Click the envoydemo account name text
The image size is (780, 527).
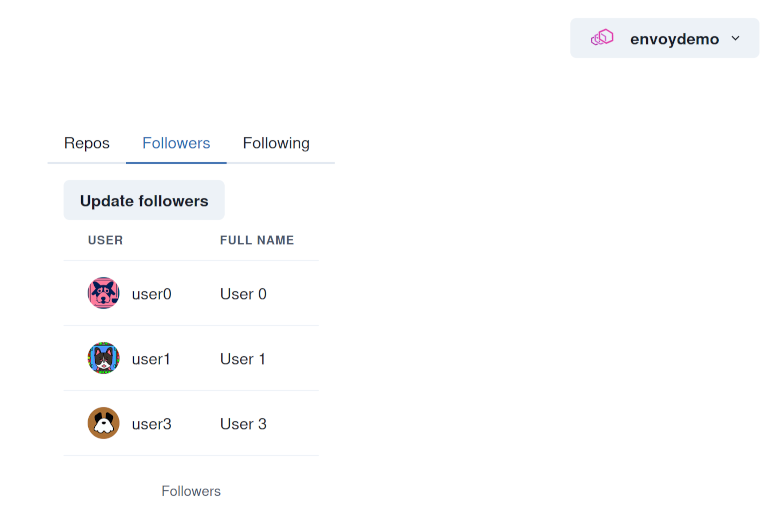[x=674, y=39]
